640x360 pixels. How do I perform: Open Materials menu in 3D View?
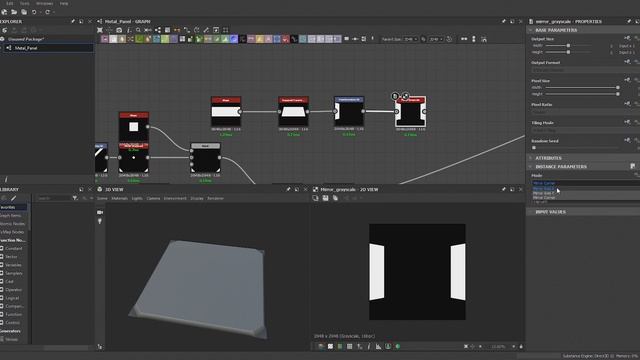(x=120, y=198)
